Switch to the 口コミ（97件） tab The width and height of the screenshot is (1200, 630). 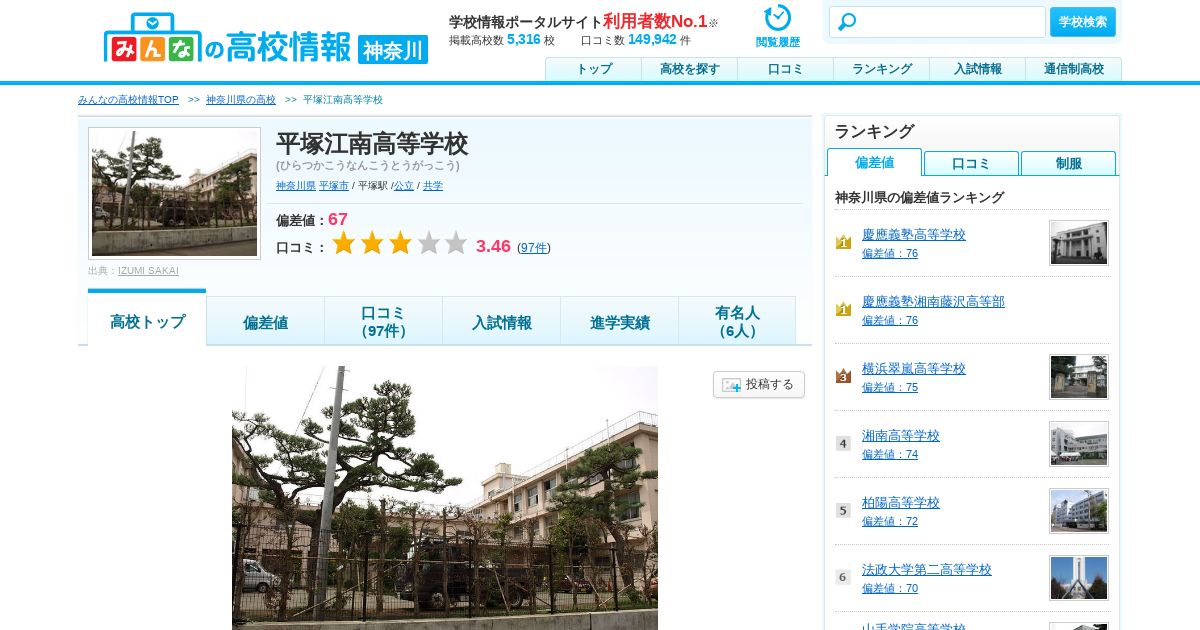383,322
